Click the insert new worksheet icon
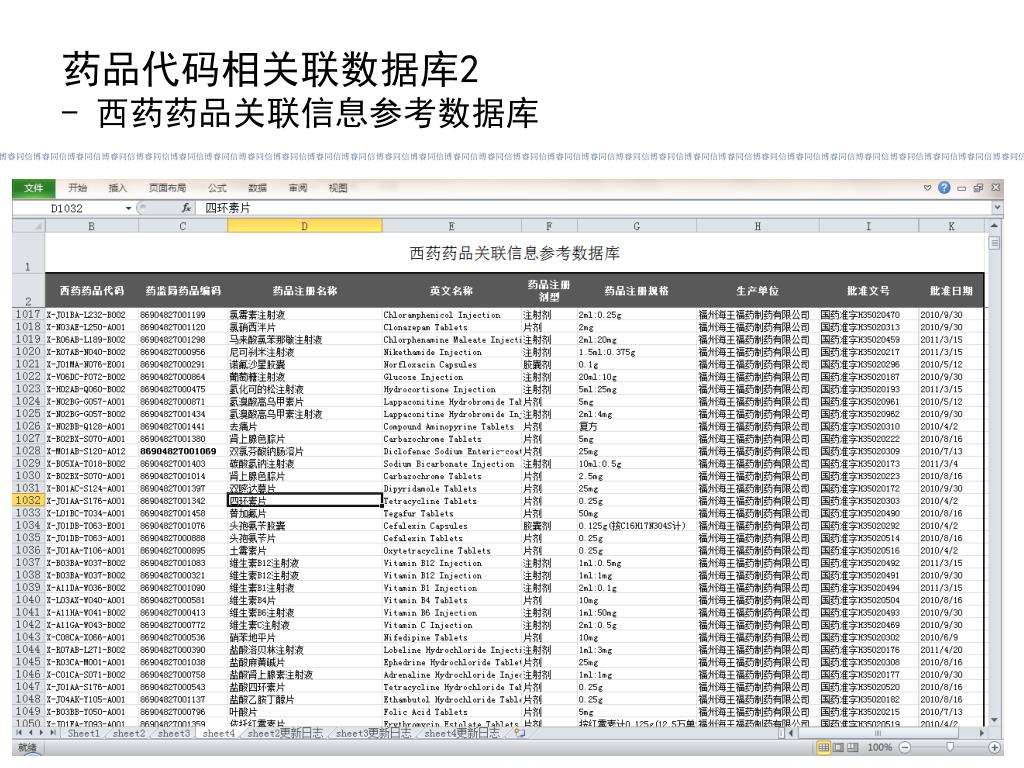The width and height of the screenshot is (1024, 768). 519,733
